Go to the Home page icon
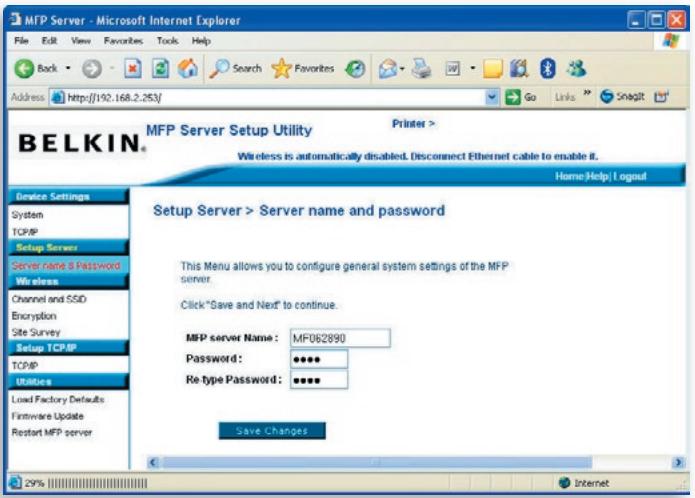The width and height of the screenshot is (695, 498). 188,68
